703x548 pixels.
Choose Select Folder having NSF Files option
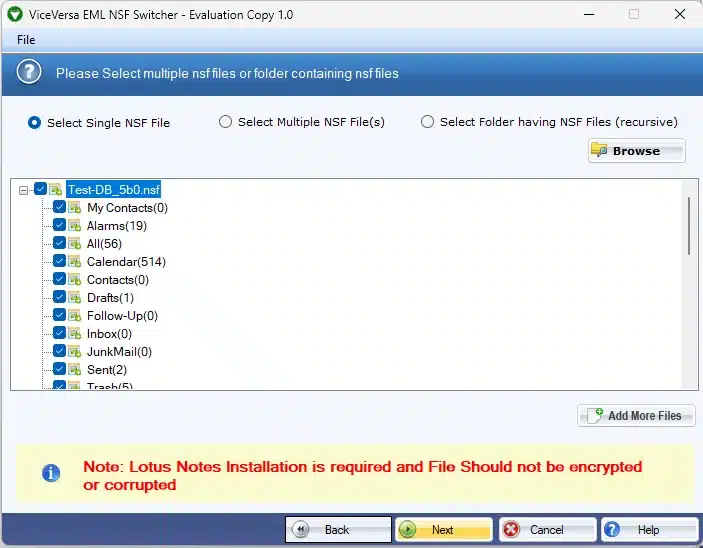point(427,122)
